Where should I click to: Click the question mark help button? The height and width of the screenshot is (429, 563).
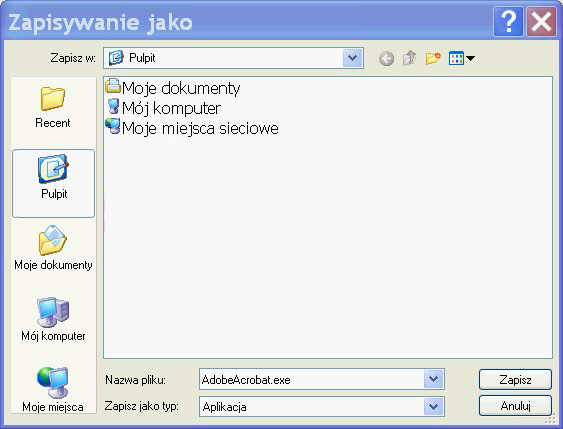(x=508, y=22)
